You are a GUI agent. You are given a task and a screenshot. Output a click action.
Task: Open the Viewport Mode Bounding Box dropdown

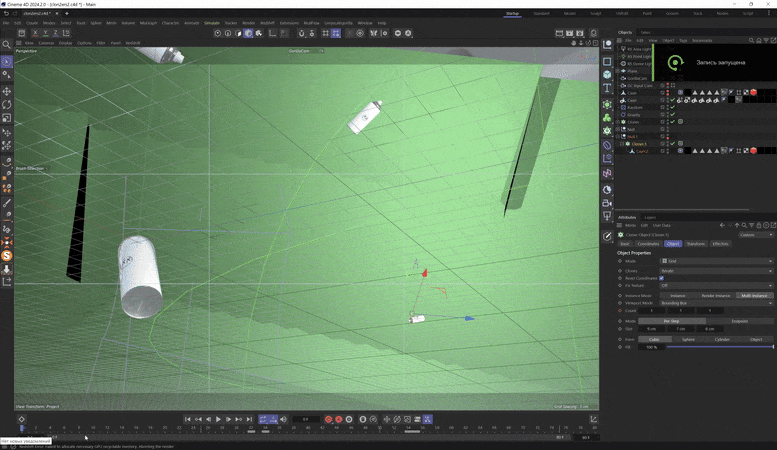[x=716, y=303]
